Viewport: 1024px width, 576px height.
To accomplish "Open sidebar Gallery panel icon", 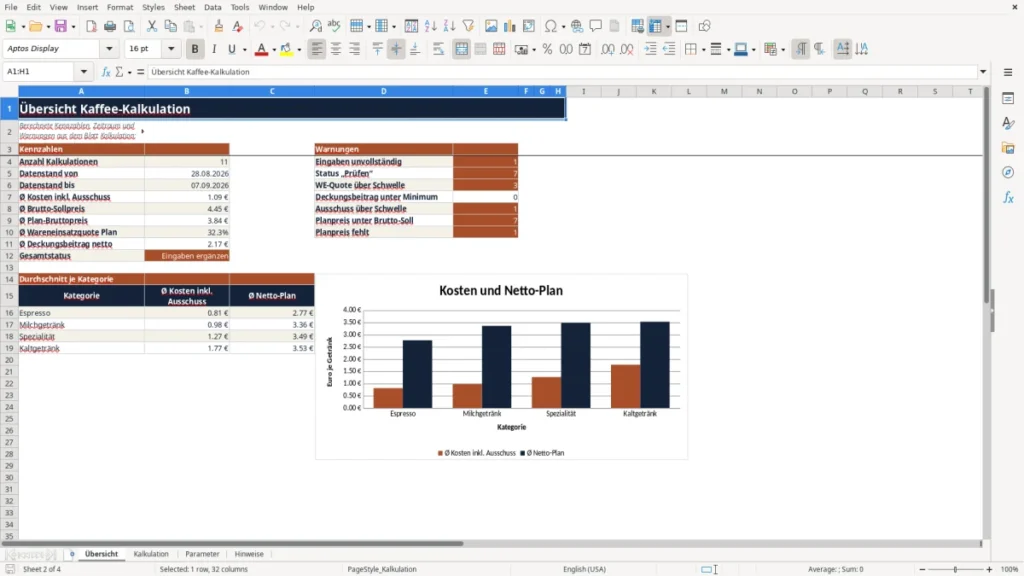I will pyautogui.click(x=1008, y=148).
